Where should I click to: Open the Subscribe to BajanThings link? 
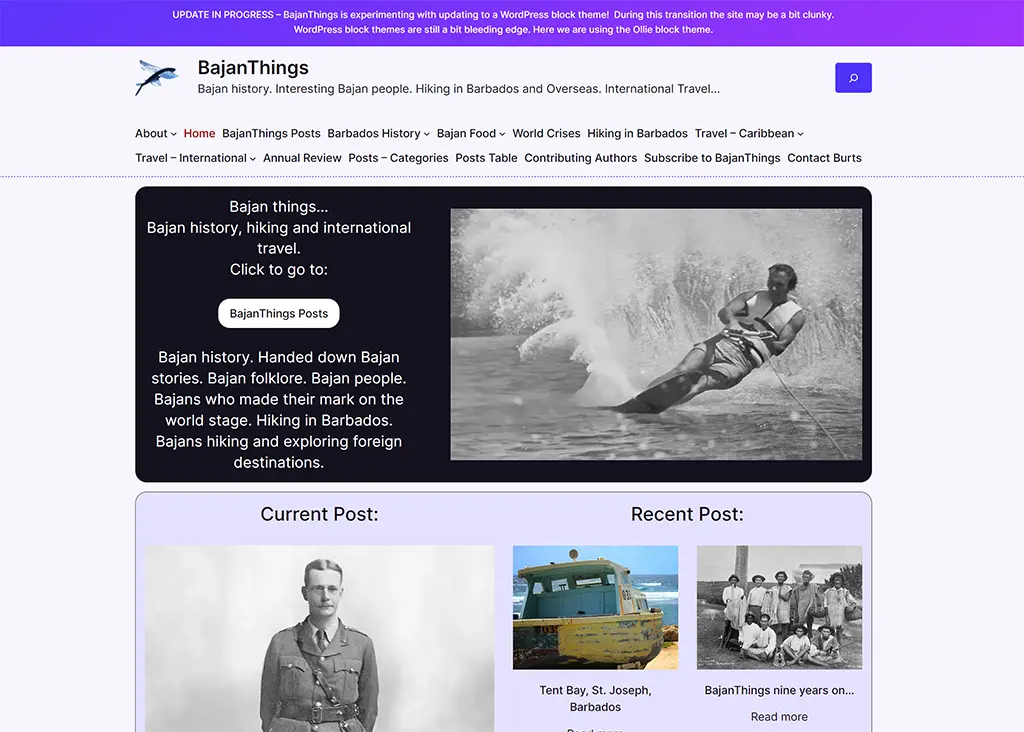pyautogui.click(x=712, y=158)
